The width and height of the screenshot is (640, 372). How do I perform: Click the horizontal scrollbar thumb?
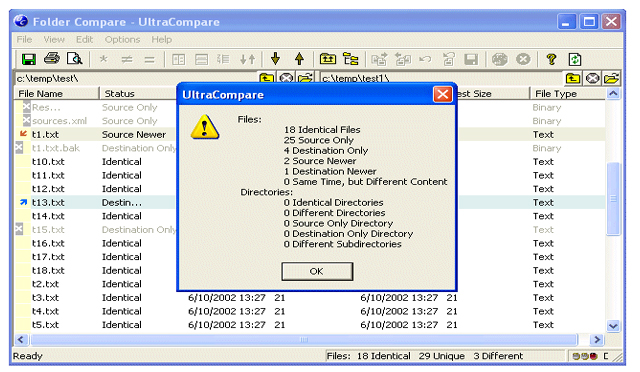click(304, 340)
